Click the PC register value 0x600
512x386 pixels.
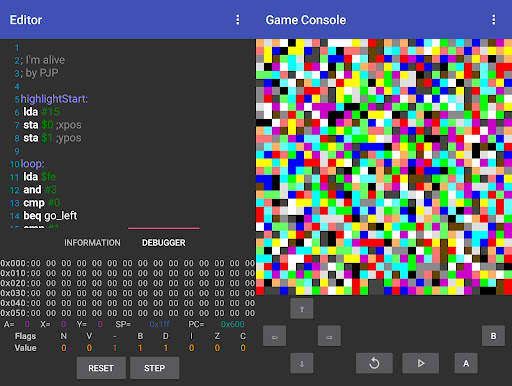click(x=233, y=324)
